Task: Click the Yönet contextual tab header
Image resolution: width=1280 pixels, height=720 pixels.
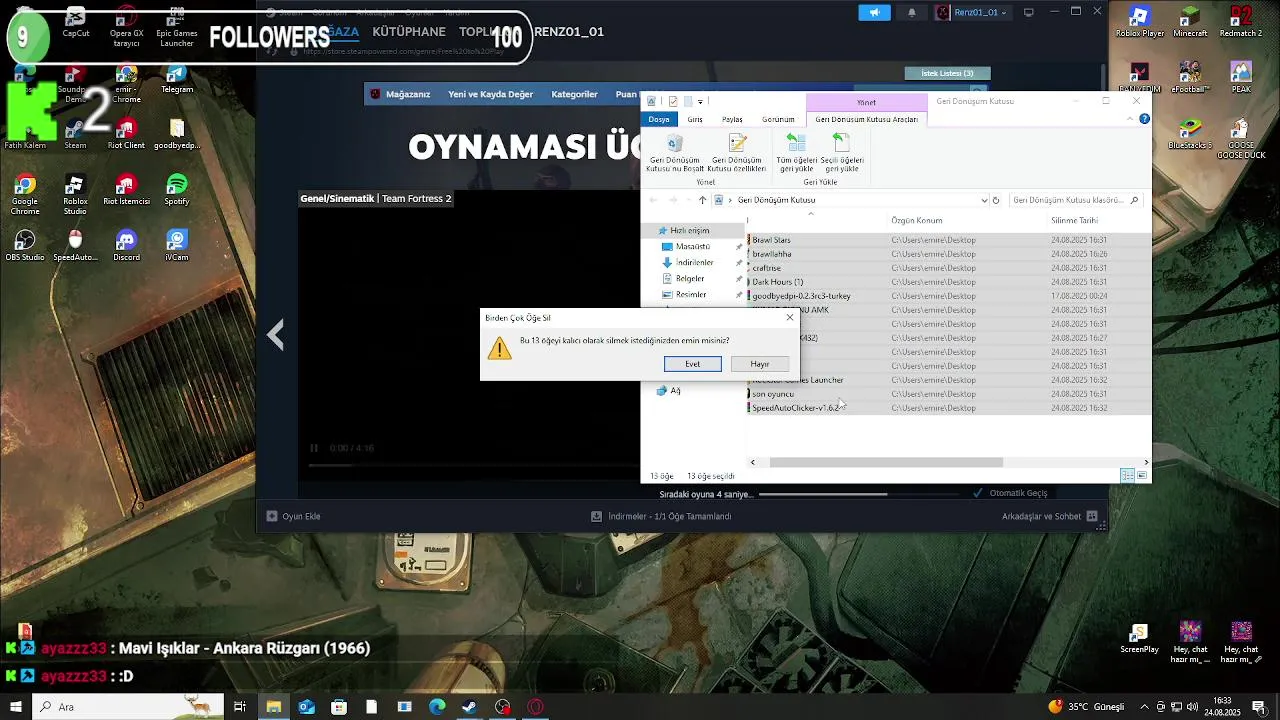Action: tap(866, 102)
